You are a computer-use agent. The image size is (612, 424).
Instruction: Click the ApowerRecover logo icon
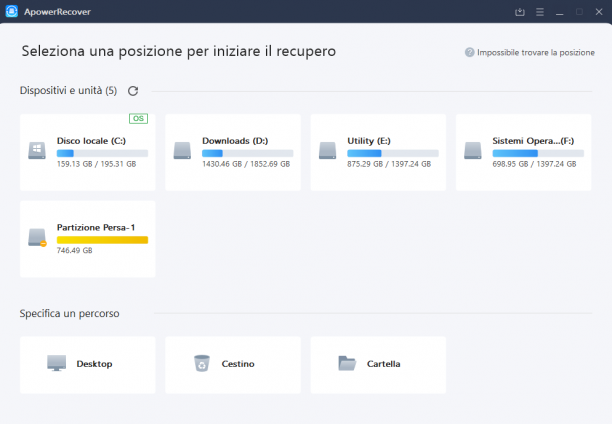point(12,11)
